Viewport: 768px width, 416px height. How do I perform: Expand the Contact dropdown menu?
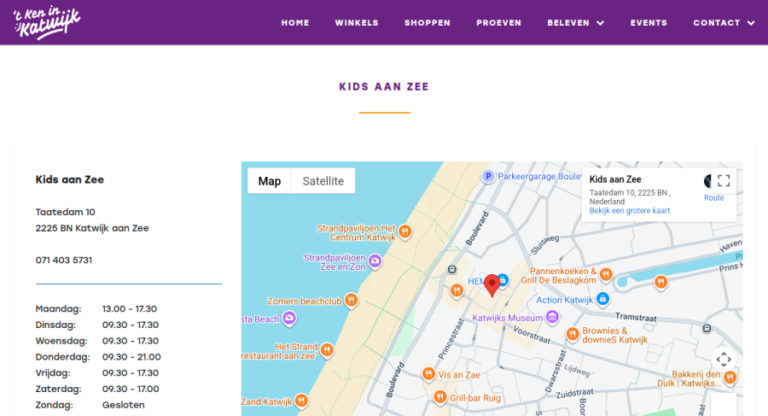[723, 23]
